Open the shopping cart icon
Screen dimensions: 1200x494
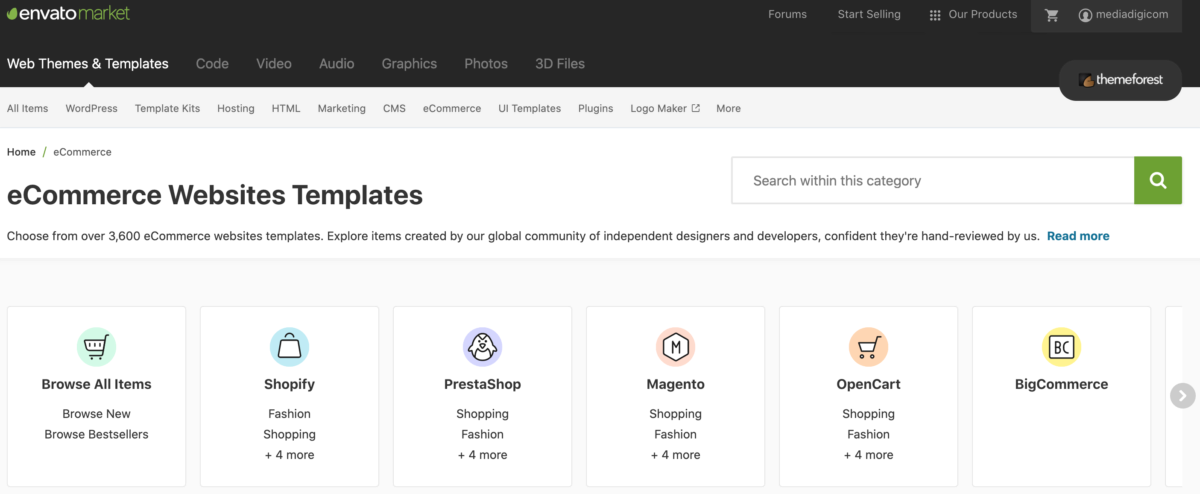tap(1051, 15)
